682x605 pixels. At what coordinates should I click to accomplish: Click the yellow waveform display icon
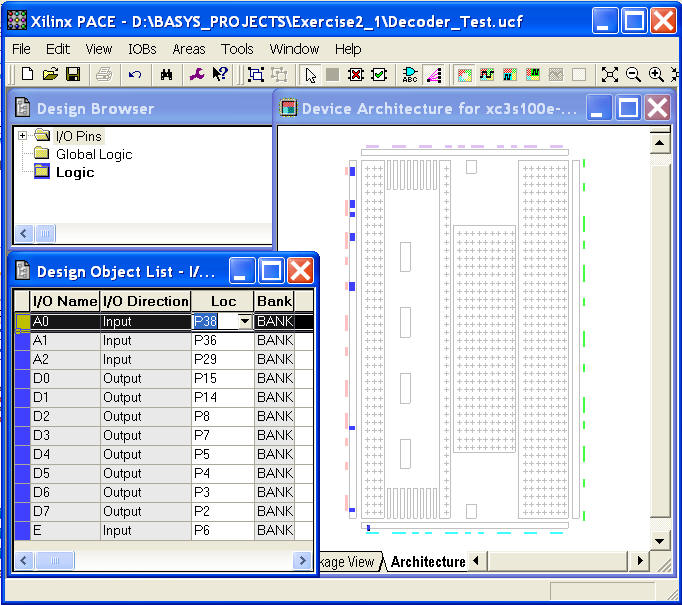(x=487, y=74)
